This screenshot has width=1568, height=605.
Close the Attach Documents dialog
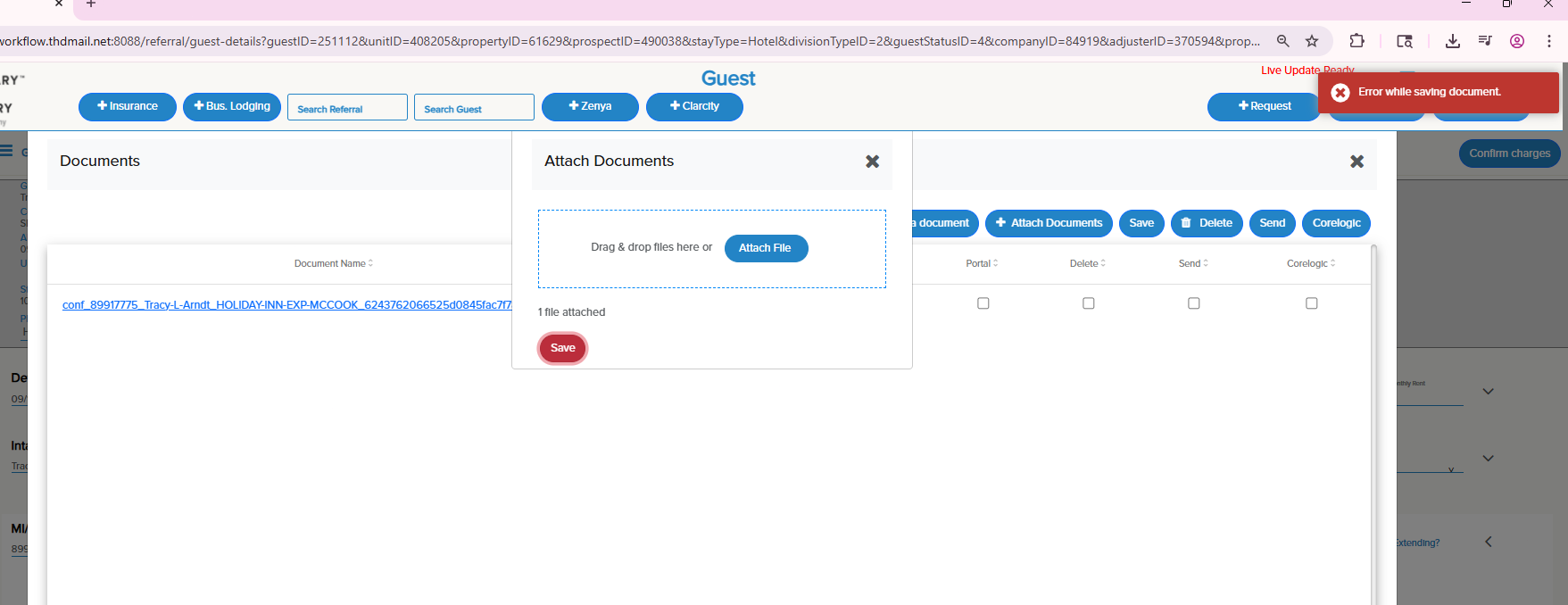(x=872, y=162)
